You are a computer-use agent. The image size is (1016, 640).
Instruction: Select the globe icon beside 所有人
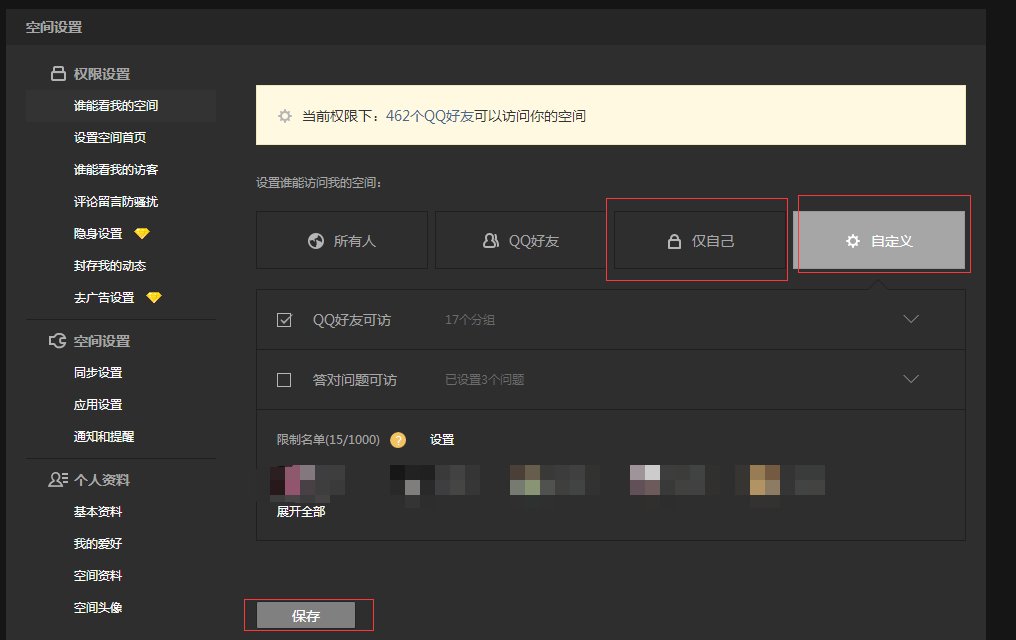click(x=313, y=240)
